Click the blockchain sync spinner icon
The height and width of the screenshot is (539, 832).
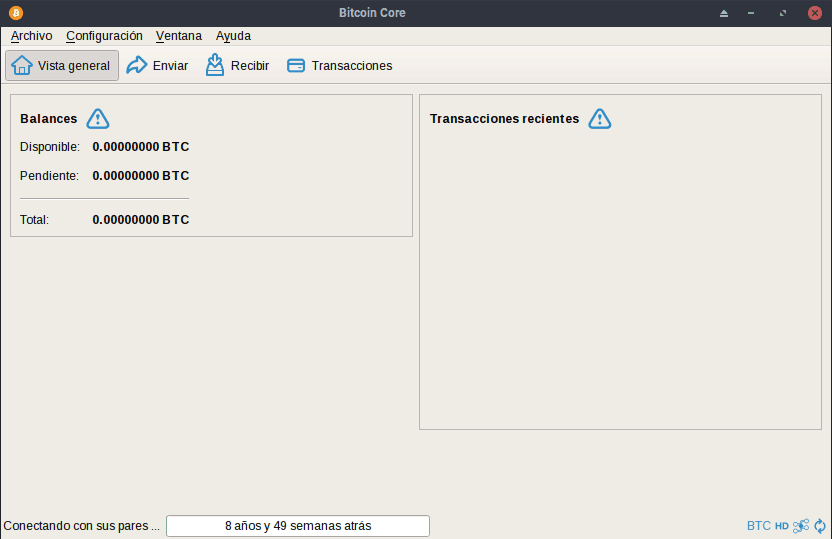(820, 526)
